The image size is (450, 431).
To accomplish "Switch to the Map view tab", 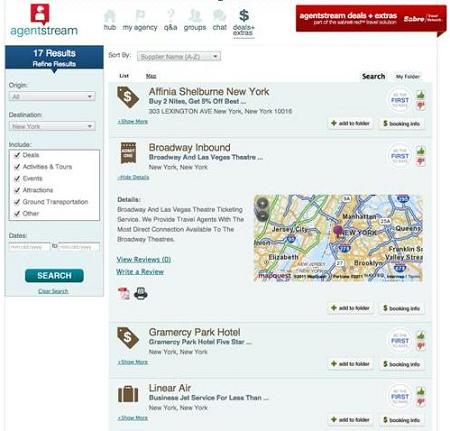I will coord(151,76).
